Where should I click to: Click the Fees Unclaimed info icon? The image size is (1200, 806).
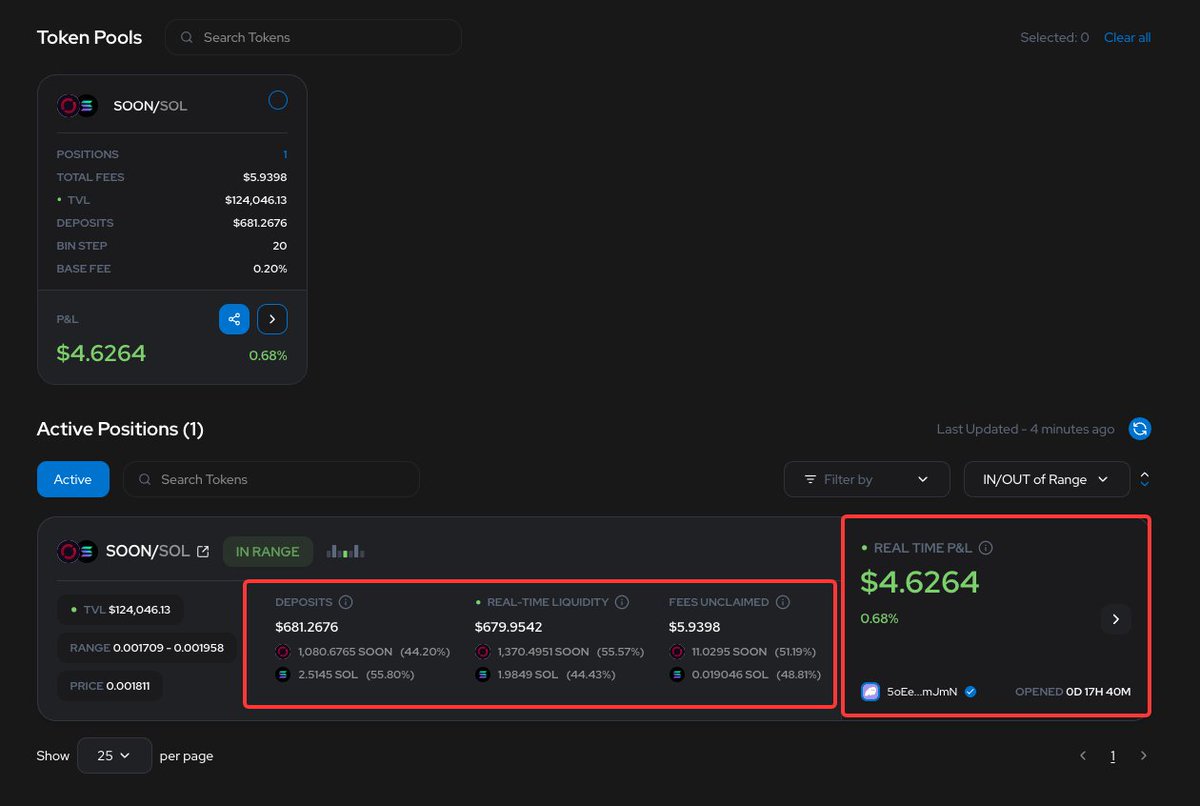(x=783, y=602)
